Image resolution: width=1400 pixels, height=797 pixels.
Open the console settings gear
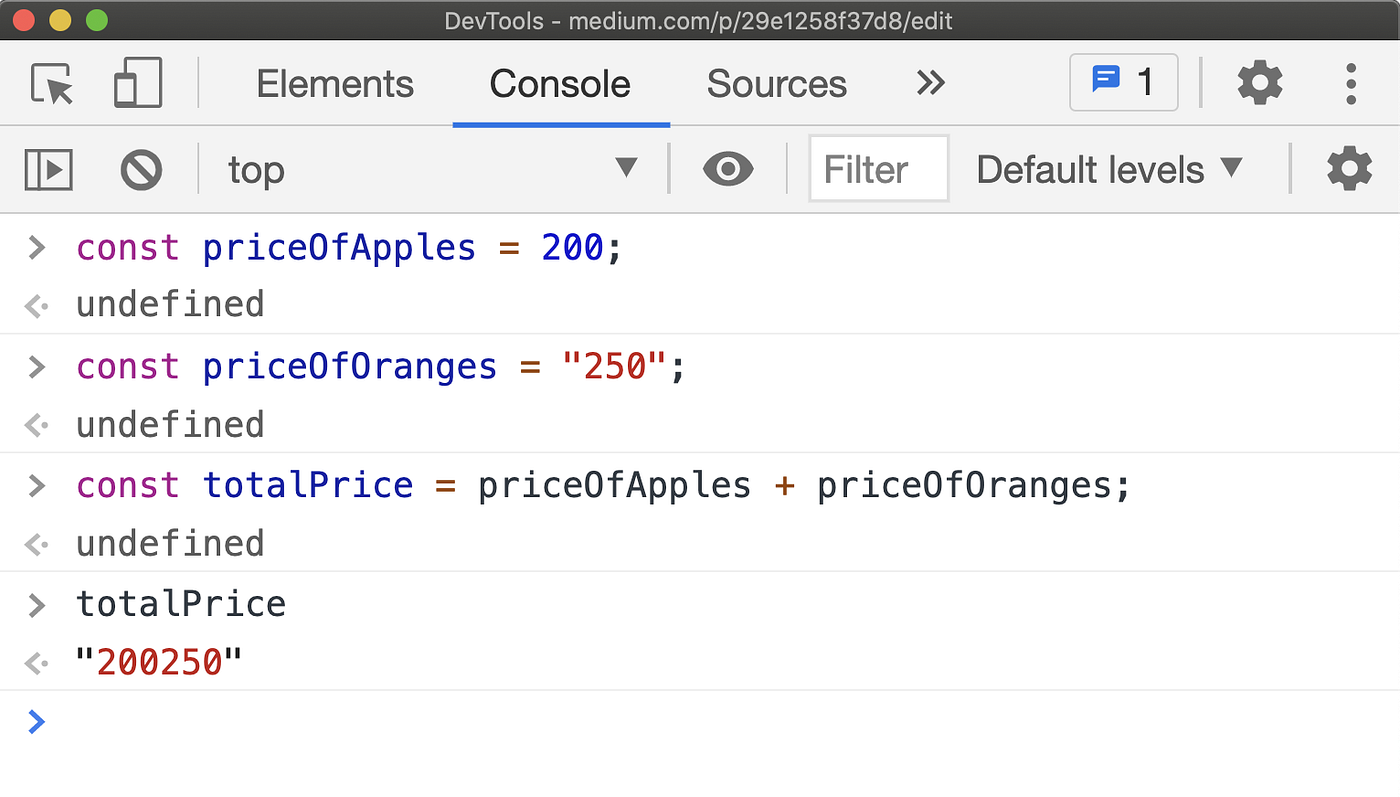(1349, 169)
